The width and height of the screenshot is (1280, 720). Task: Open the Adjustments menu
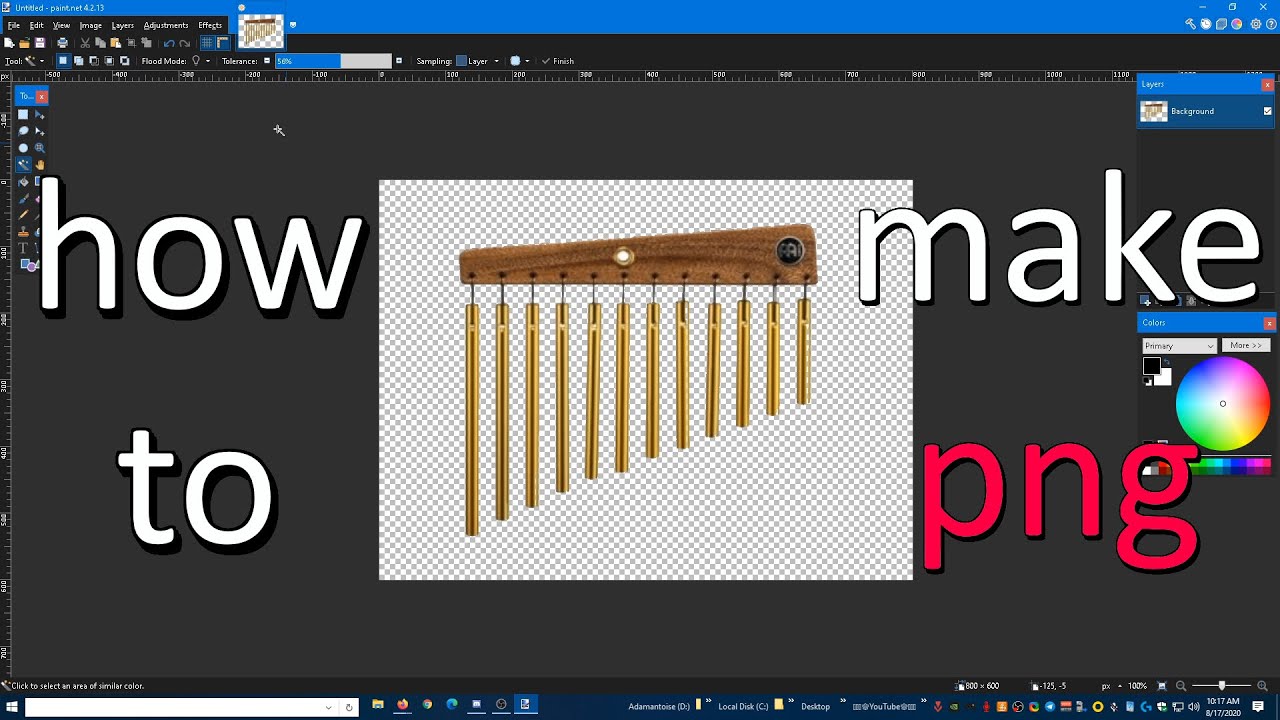(166, 25)
